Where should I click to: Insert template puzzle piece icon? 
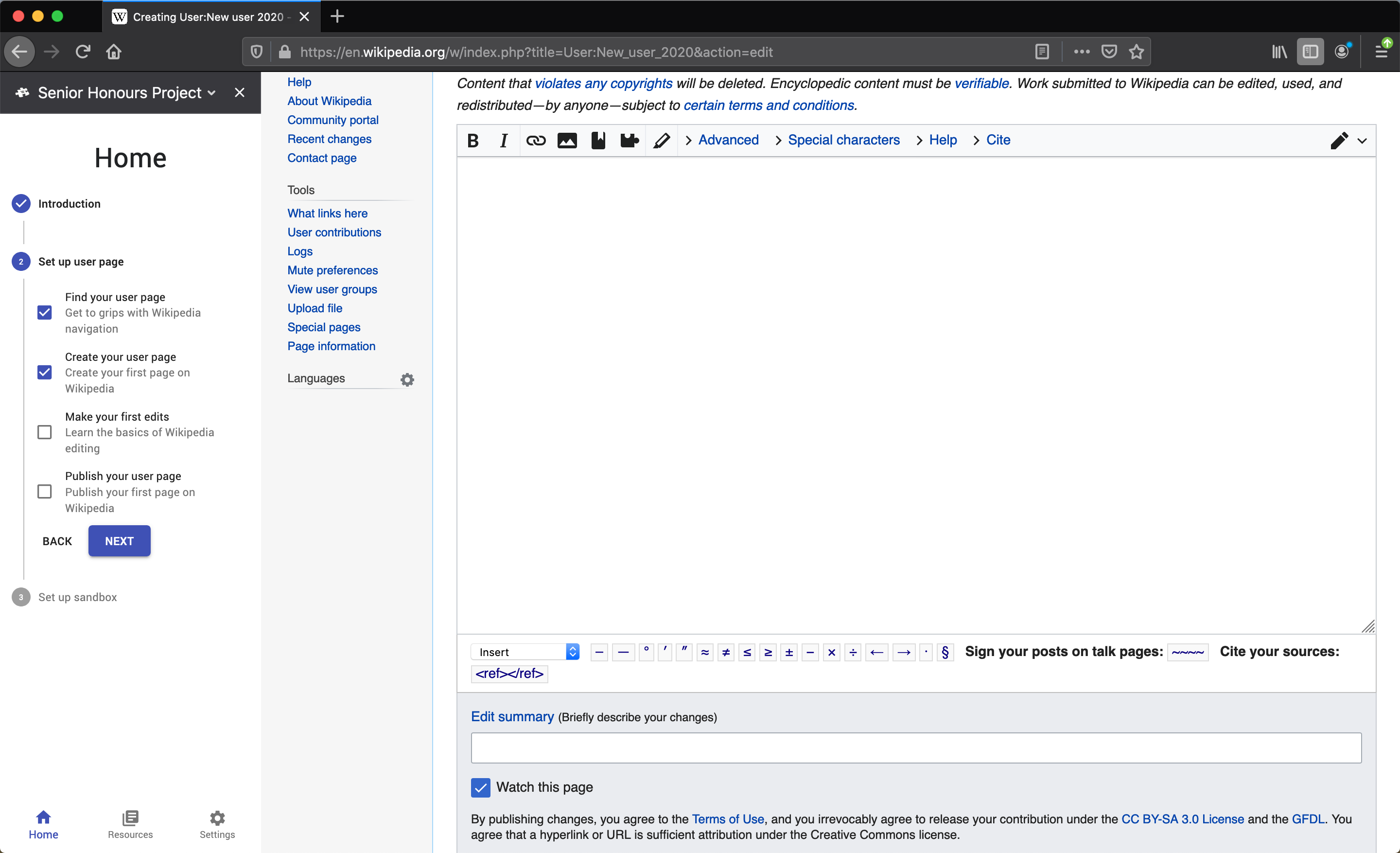630,141
